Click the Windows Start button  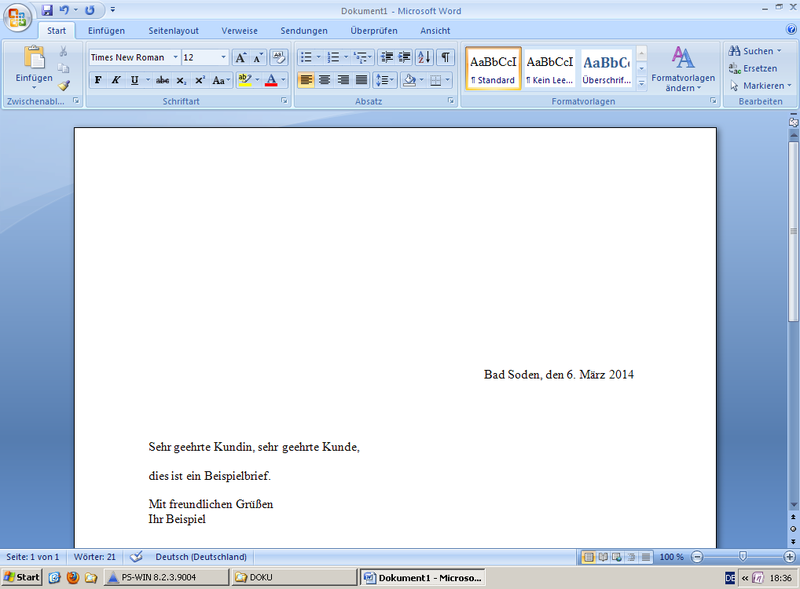pos(21,577)
